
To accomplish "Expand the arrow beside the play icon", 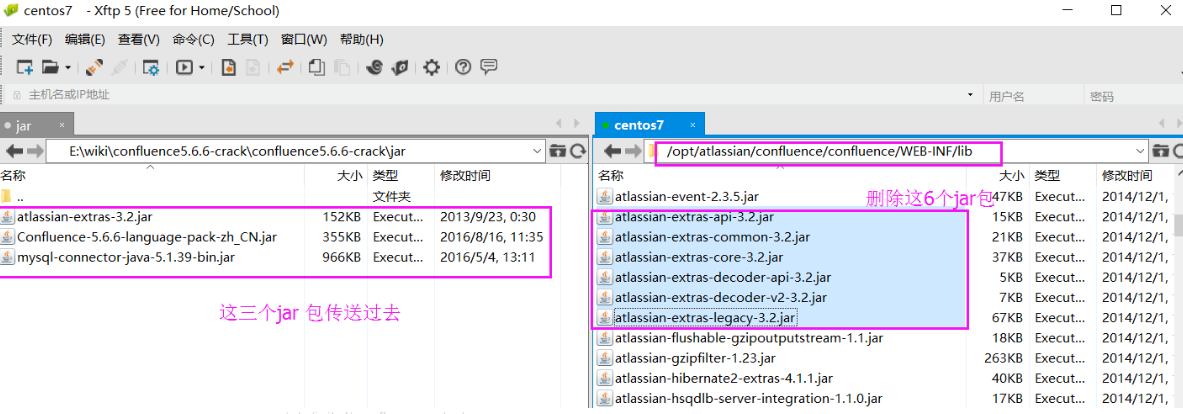I will [202, 68].
